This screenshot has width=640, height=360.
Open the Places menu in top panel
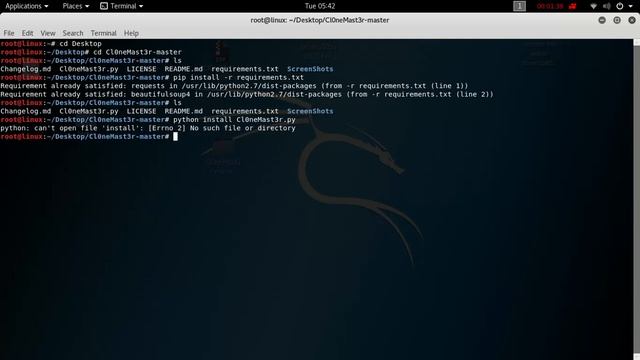[76, 6]
